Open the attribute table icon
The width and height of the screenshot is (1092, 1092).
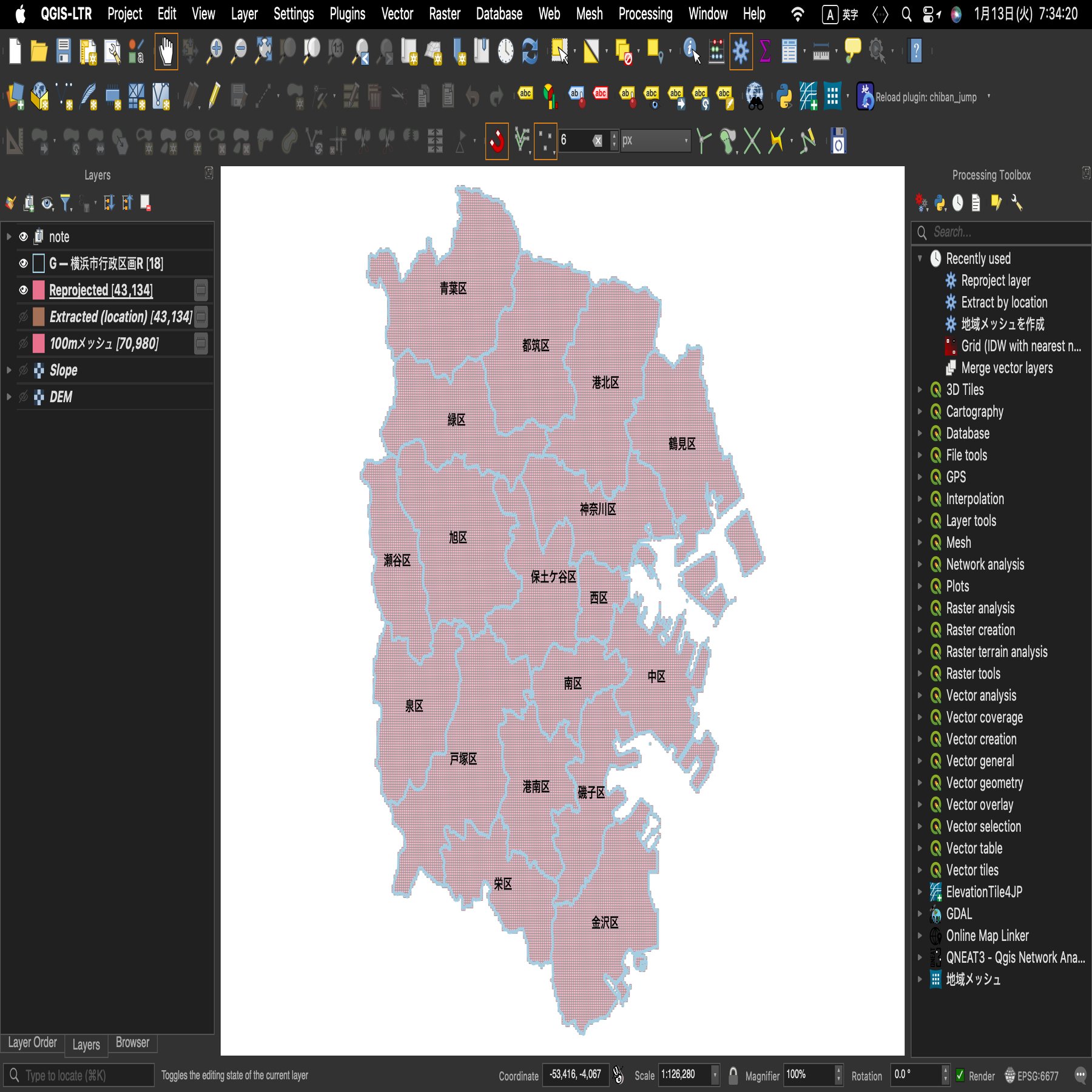pyautogui.click(x=789, y=51)
